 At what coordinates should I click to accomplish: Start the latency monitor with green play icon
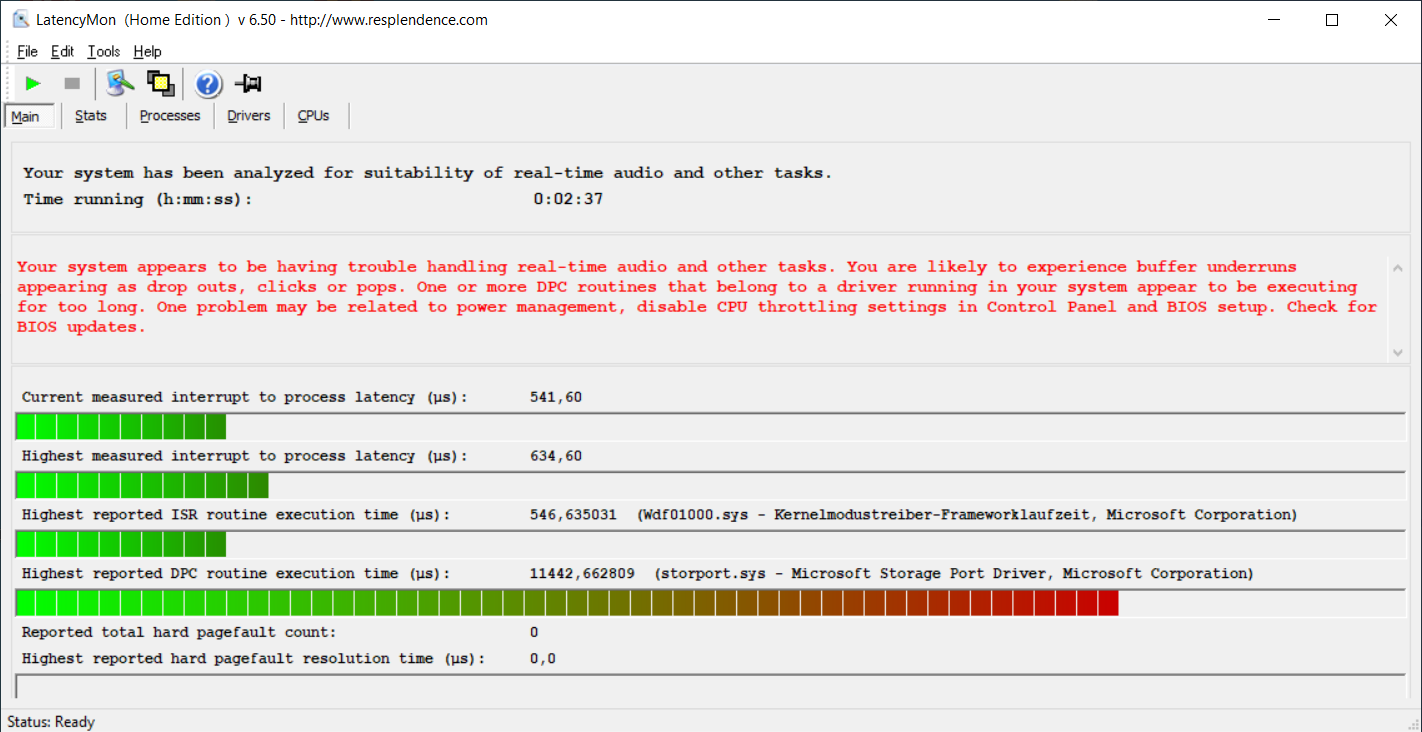(34, 84)
